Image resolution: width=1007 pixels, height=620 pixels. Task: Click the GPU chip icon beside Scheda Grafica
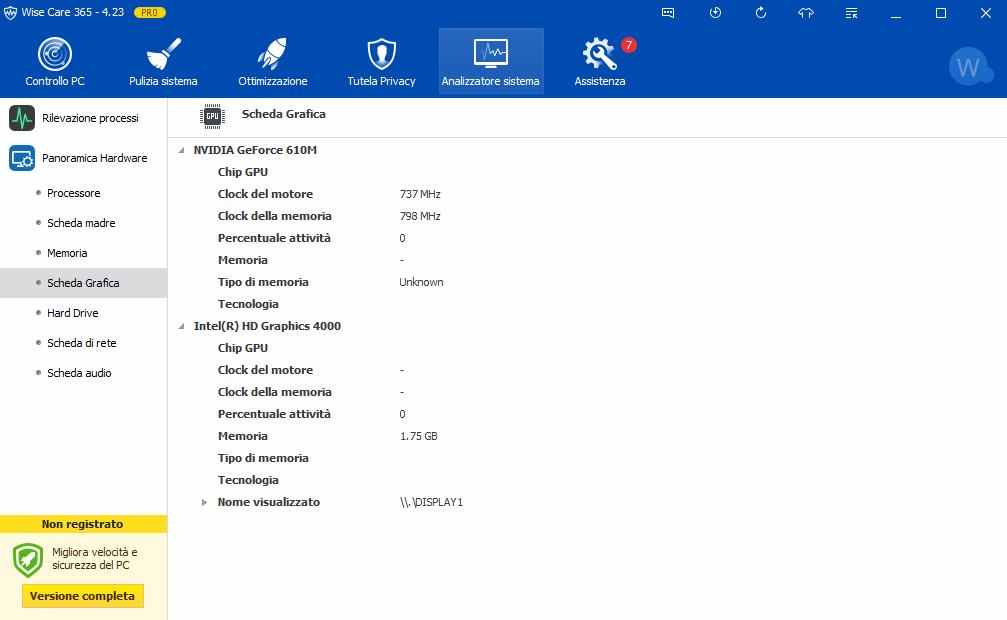tap(212, 116)
